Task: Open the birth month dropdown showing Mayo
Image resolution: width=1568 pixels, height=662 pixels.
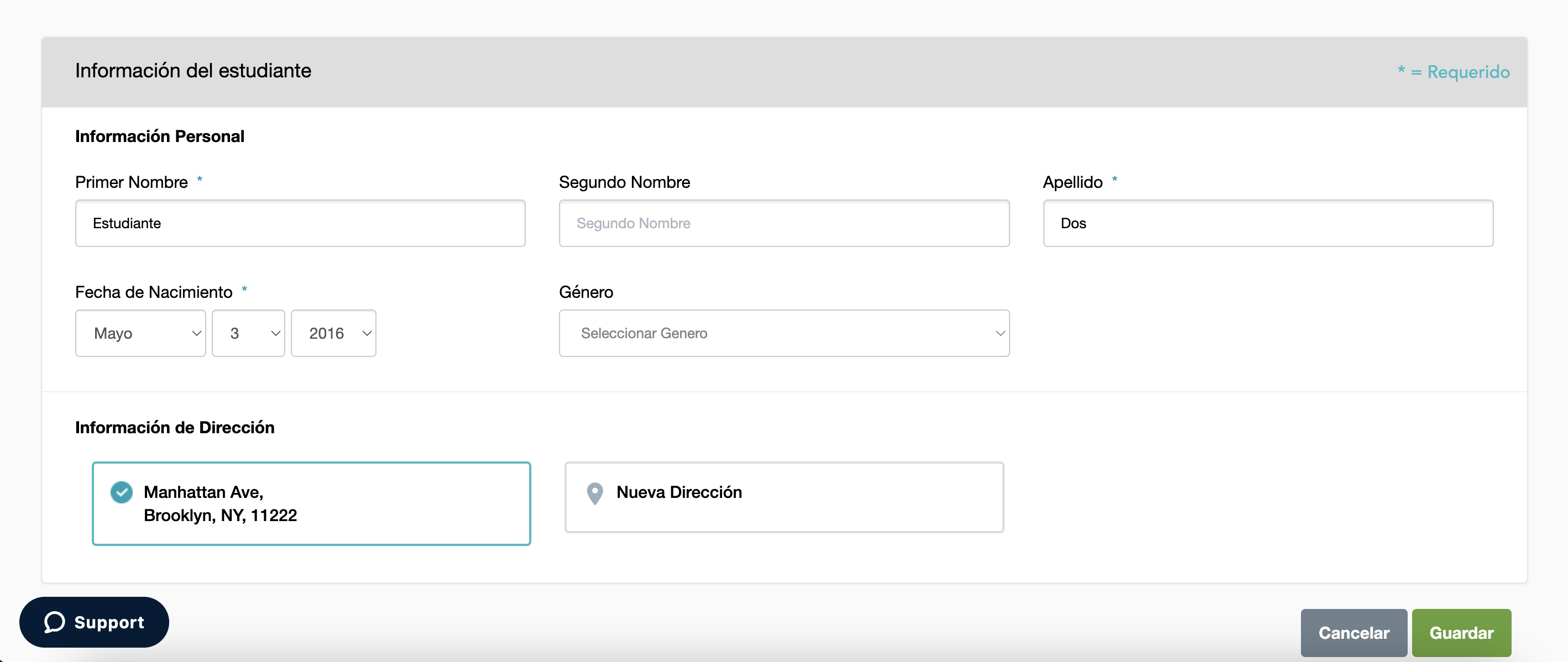Action: point(140,333)
